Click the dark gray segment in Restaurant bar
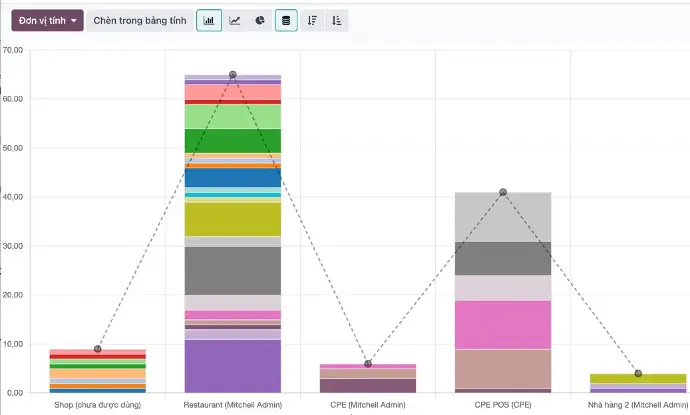Screen dimensions: 690x415 tap(233, 270)
